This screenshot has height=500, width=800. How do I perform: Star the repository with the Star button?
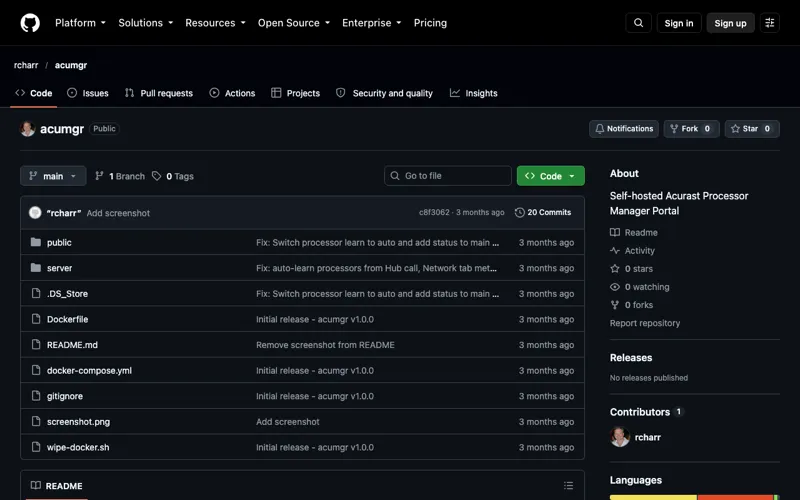[752, 129]
